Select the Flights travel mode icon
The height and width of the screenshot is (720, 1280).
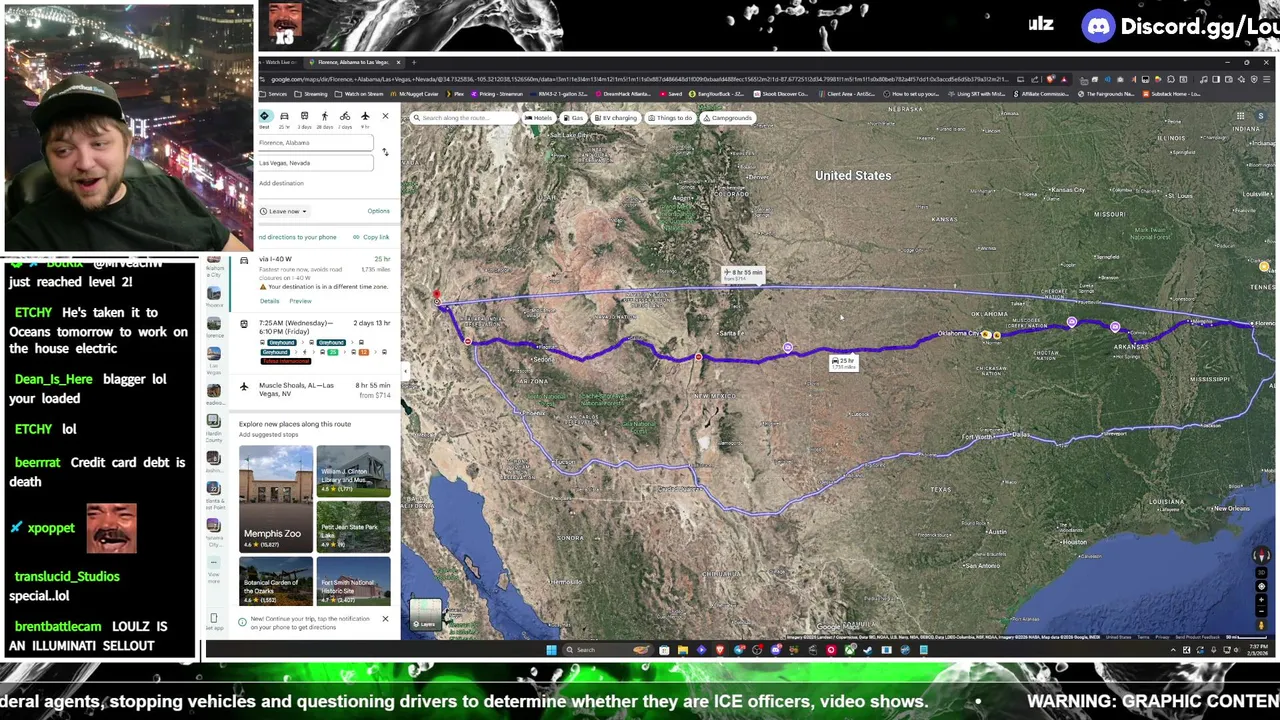click(365, 117)
